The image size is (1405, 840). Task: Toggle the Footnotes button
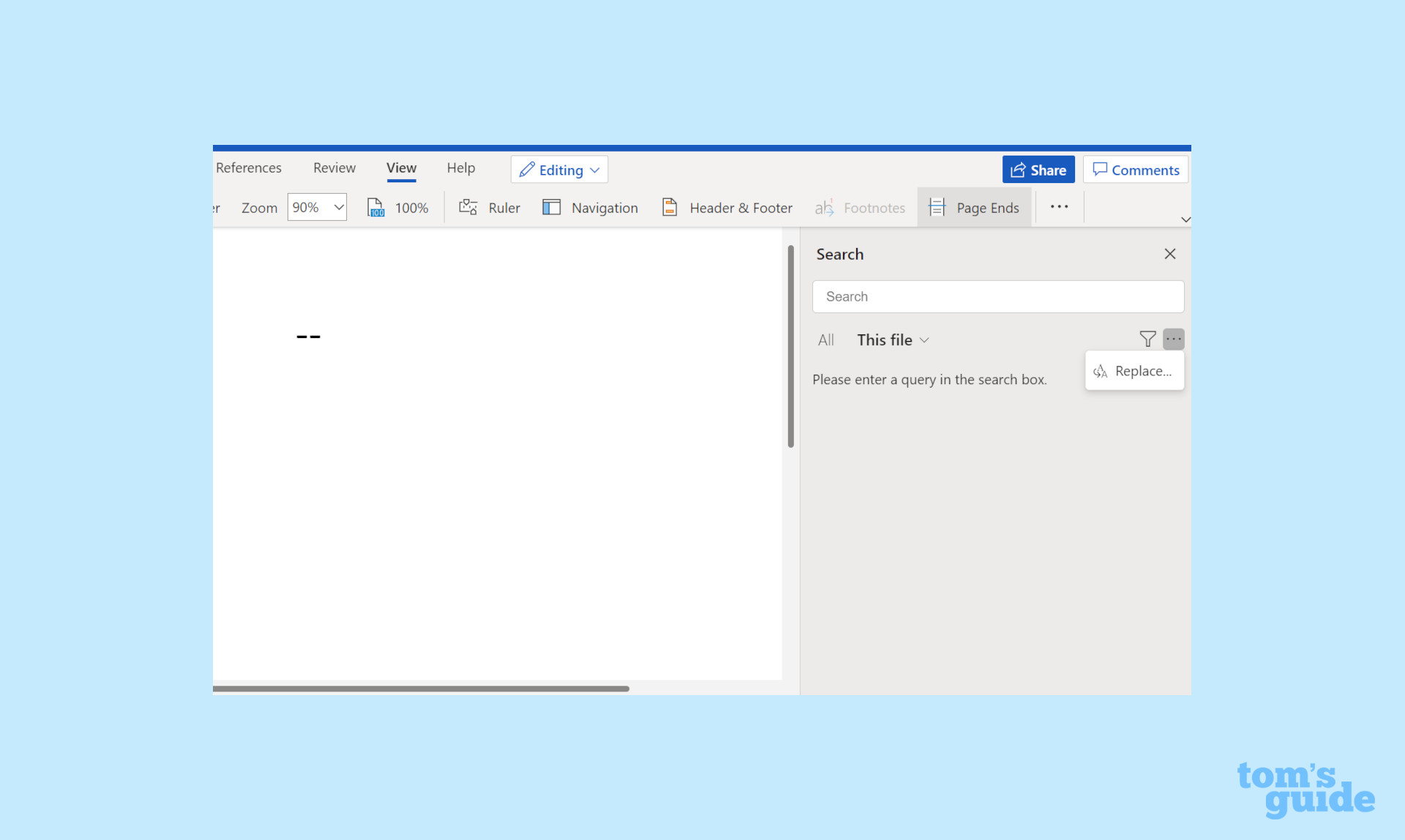click(861, 207)
